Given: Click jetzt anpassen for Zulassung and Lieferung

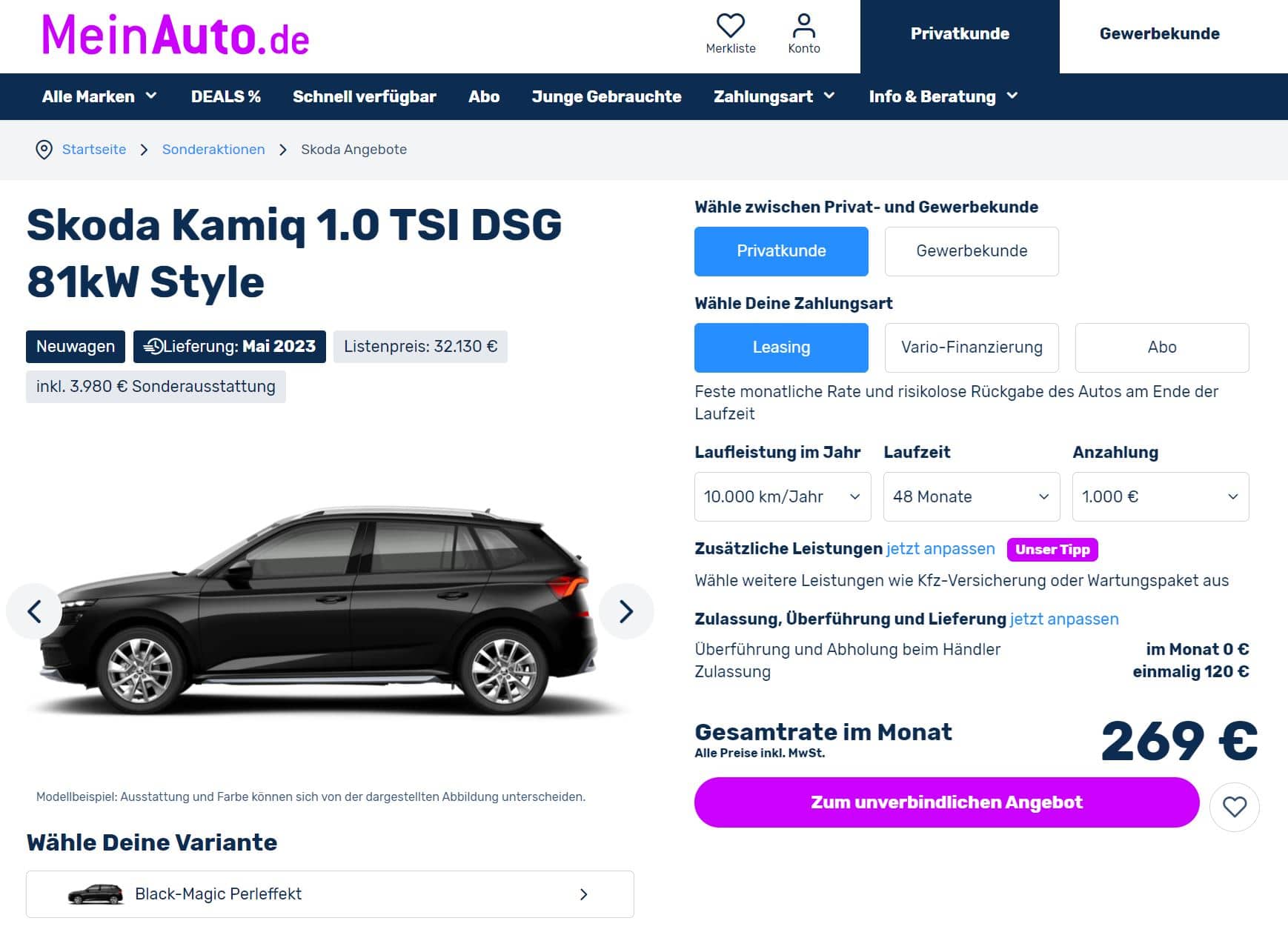Looking at the screenshot, I should pos(1064,619).
